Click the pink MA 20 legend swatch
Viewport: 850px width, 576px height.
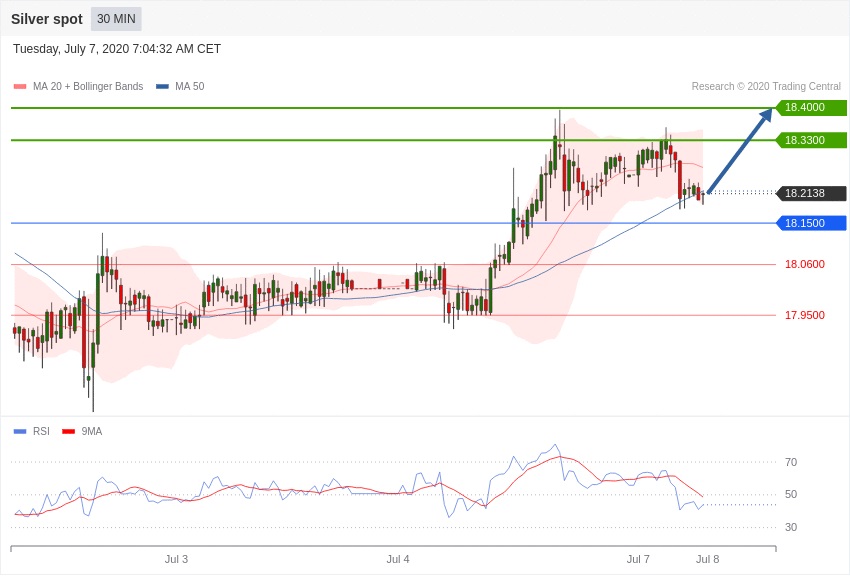(x=20, y=87)
